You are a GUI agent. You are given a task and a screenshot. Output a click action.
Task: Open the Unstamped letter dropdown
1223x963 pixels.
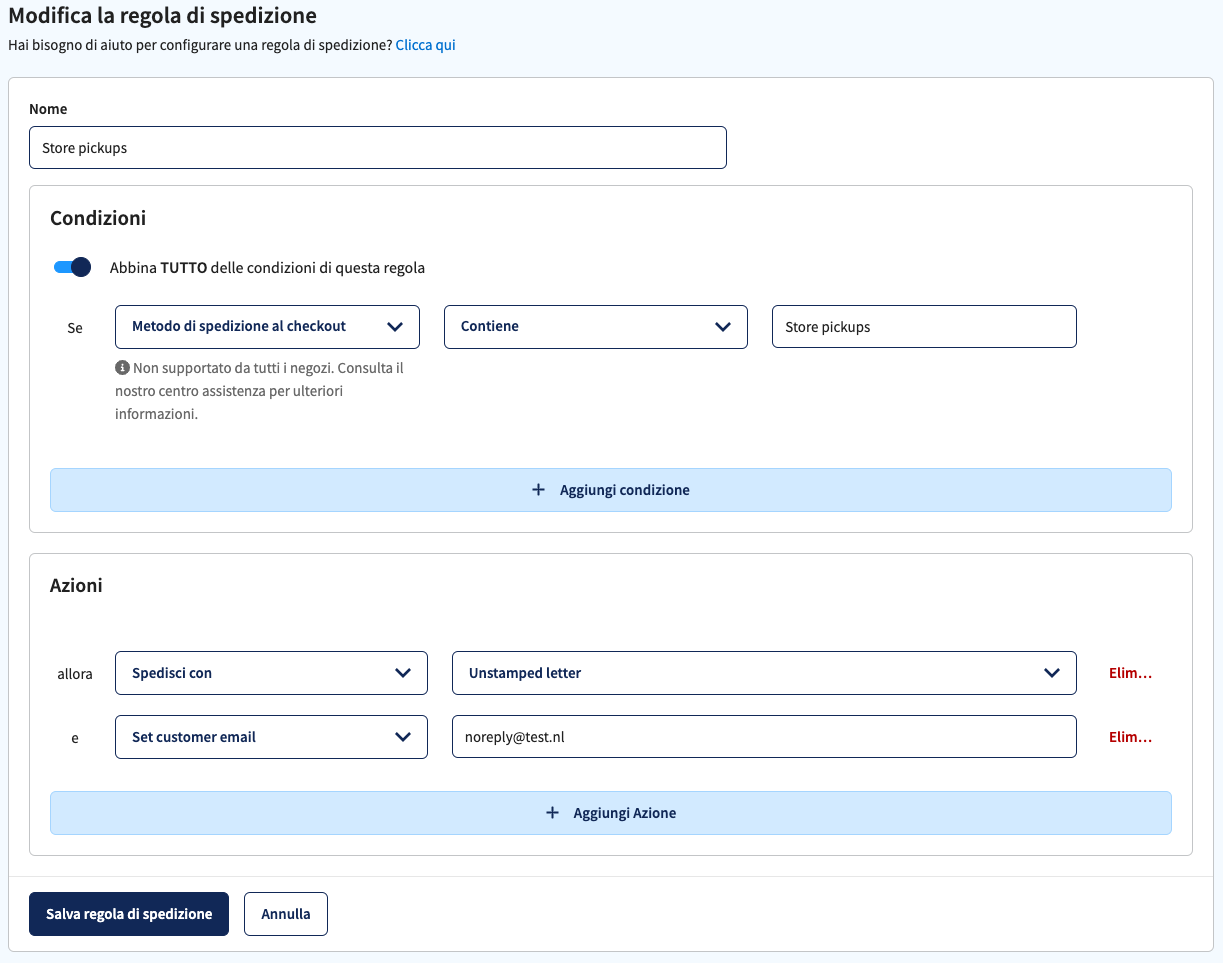pyautogui.click(x=764, y=673)
